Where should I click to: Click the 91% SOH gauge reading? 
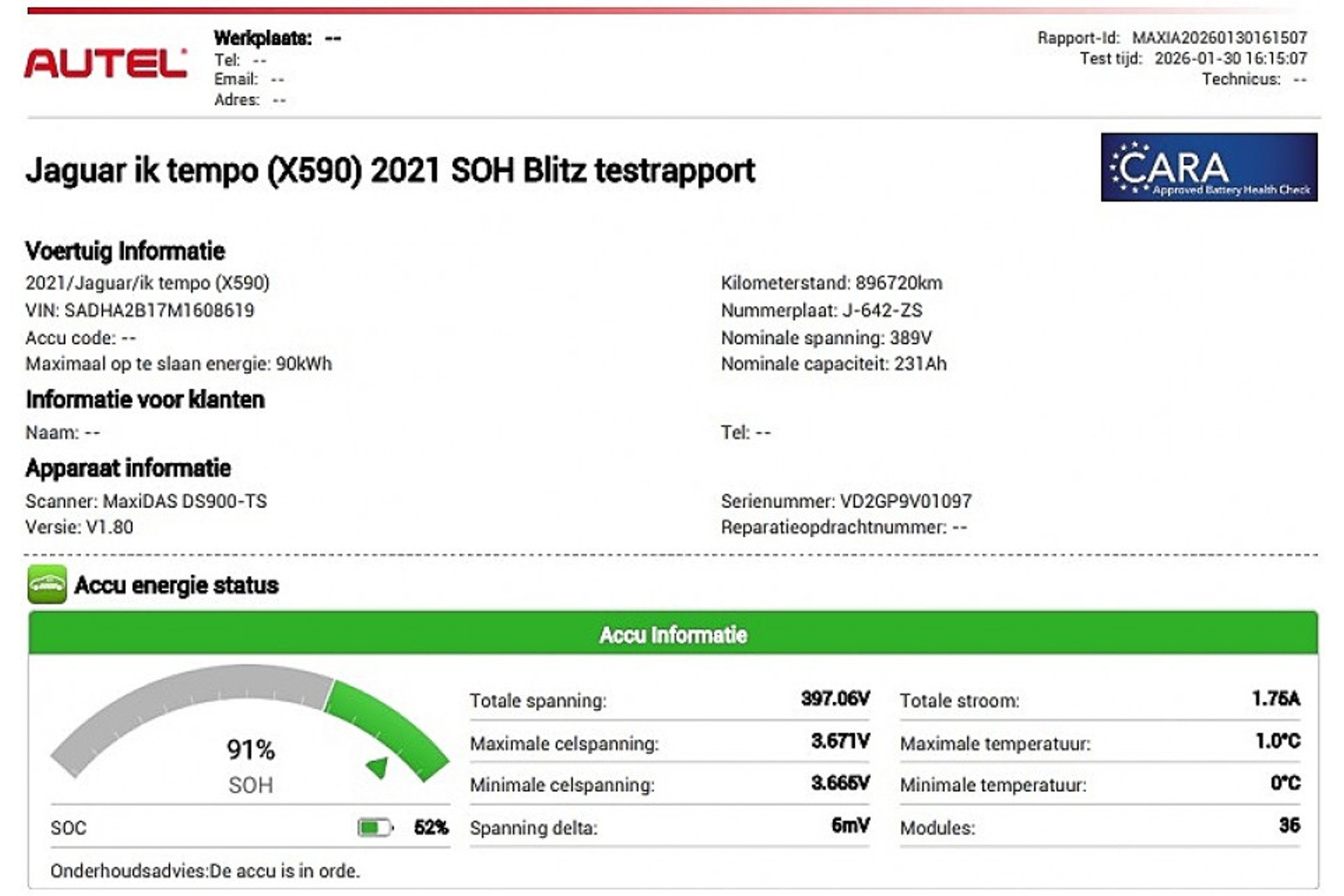click(251, 750)
